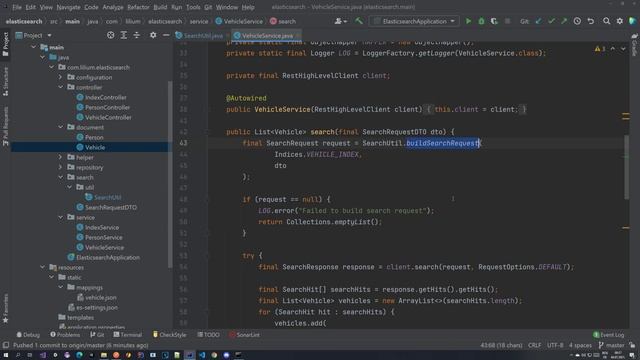Stop the running process button
This screenshot has width=640, height=360.
507,21
